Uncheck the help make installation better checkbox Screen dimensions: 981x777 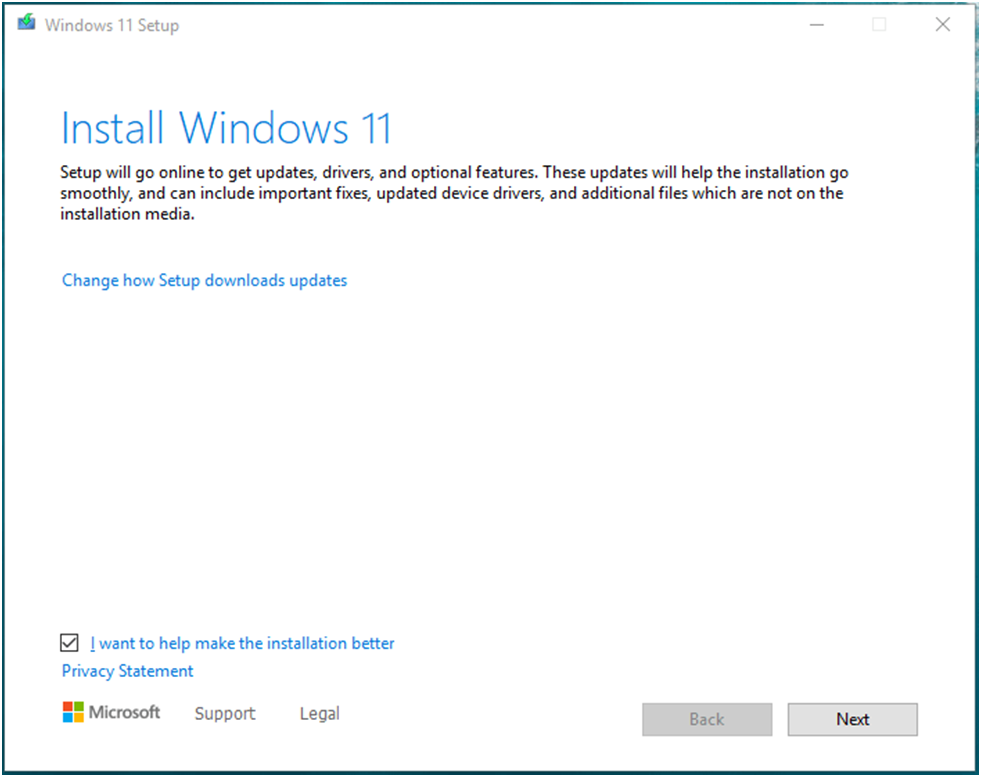[x=69, y=642]
